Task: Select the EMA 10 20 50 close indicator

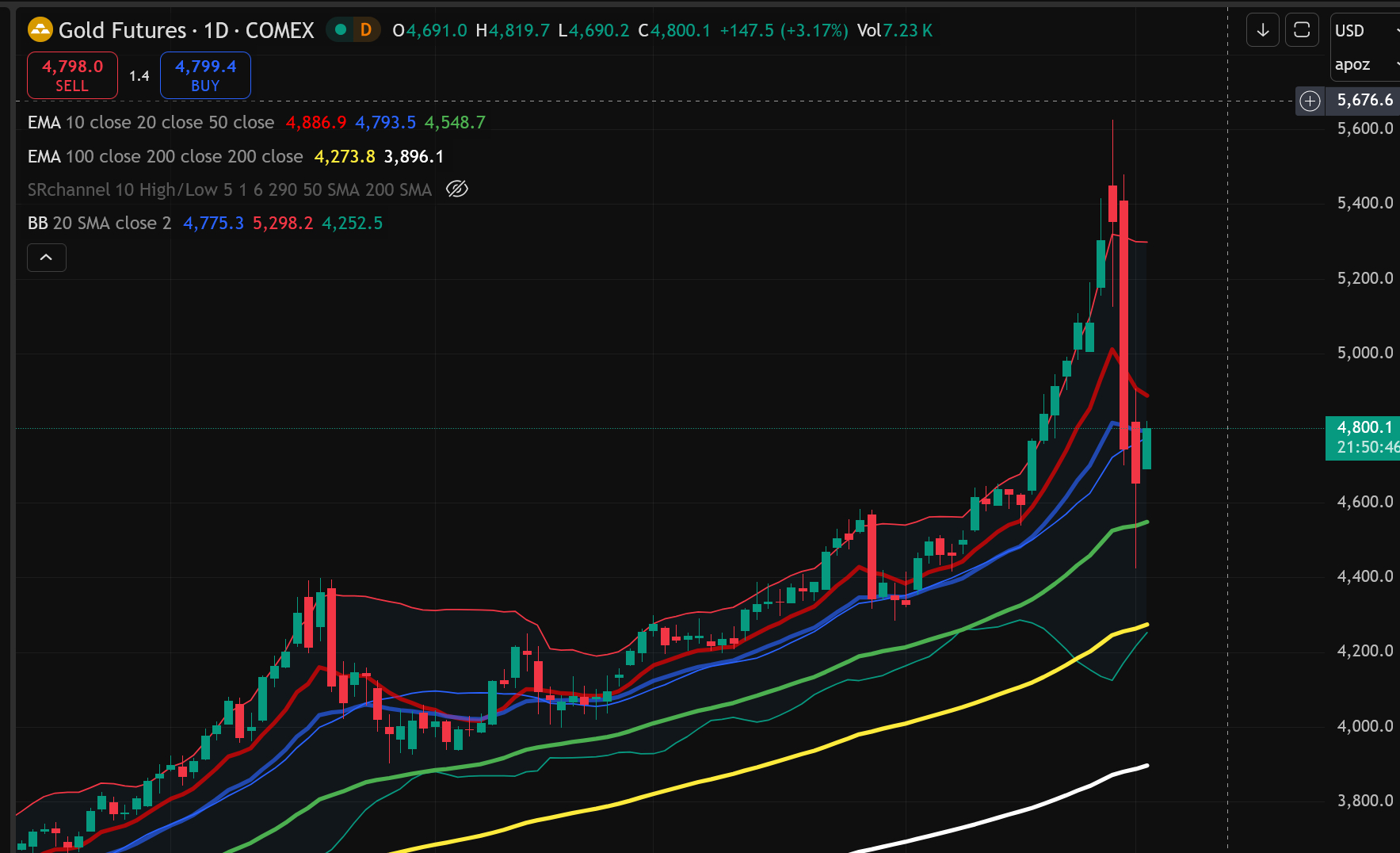Action: pos(151,123)
